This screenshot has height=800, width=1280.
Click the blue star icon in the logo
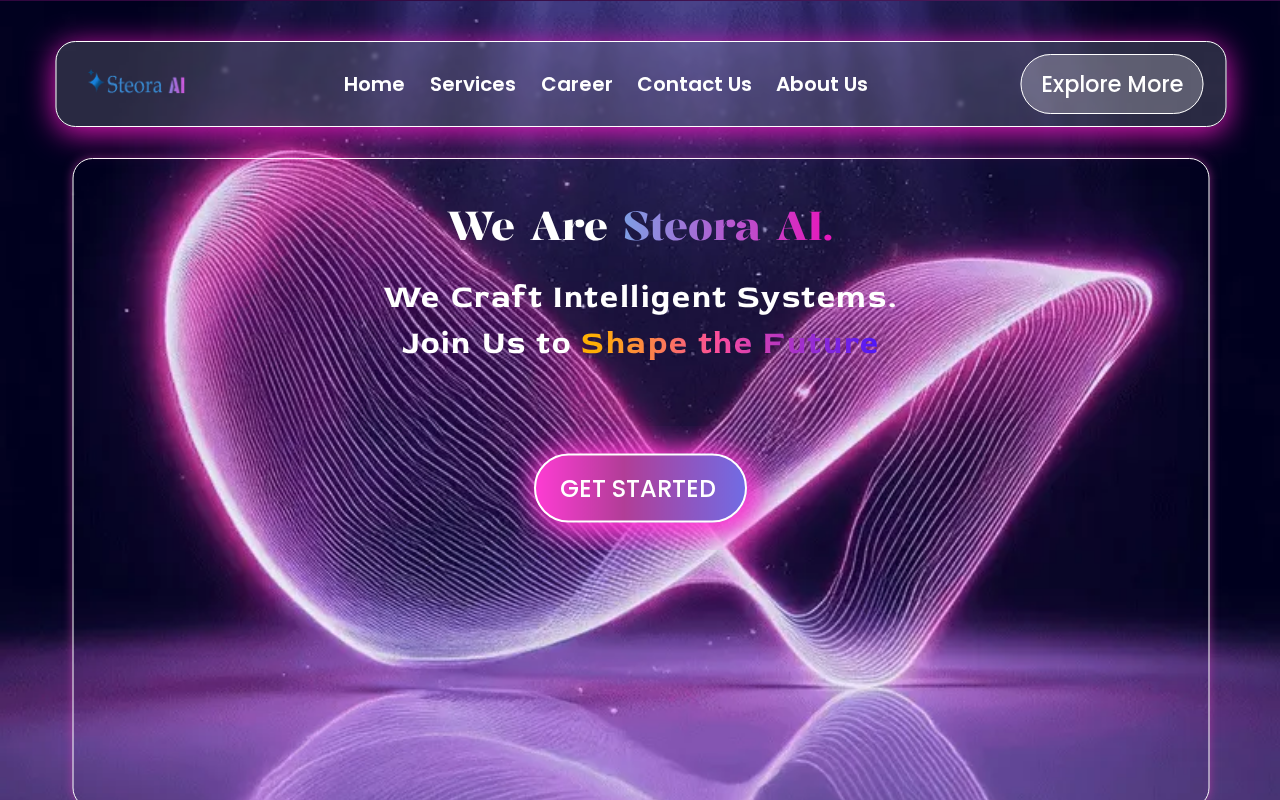[x=96, y=82]
